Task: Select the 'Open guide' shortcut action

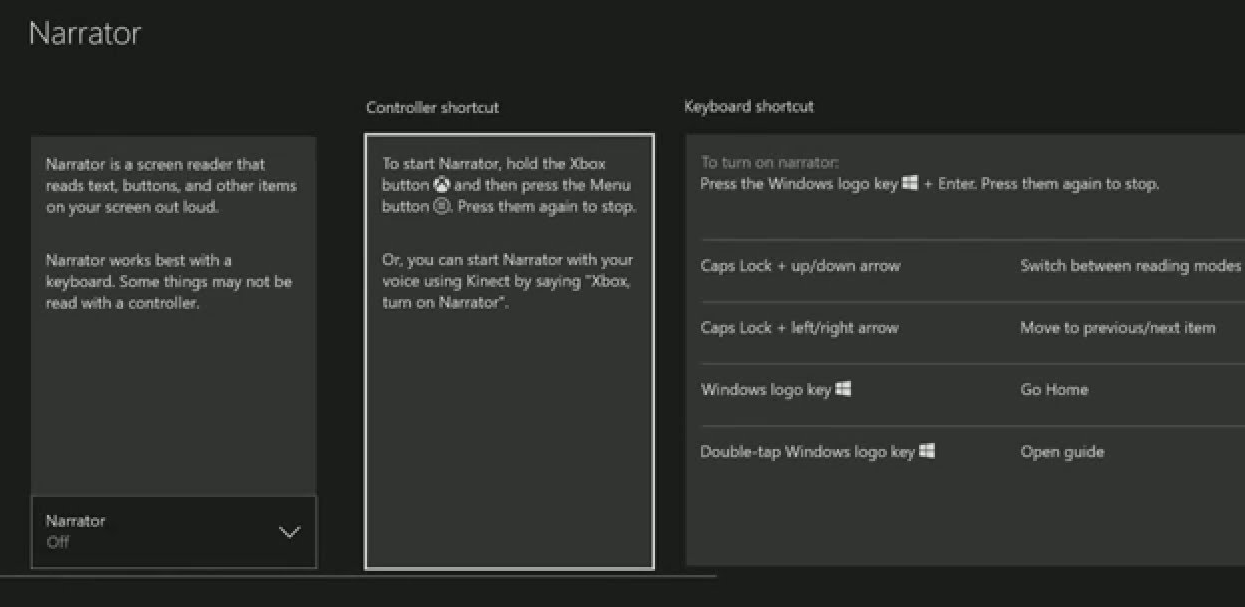Action: (1062, 452)
